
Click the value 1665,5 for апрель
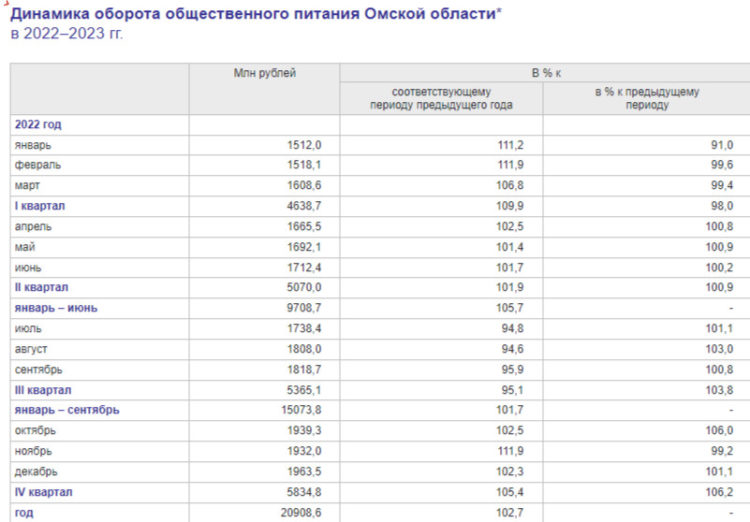304,227
